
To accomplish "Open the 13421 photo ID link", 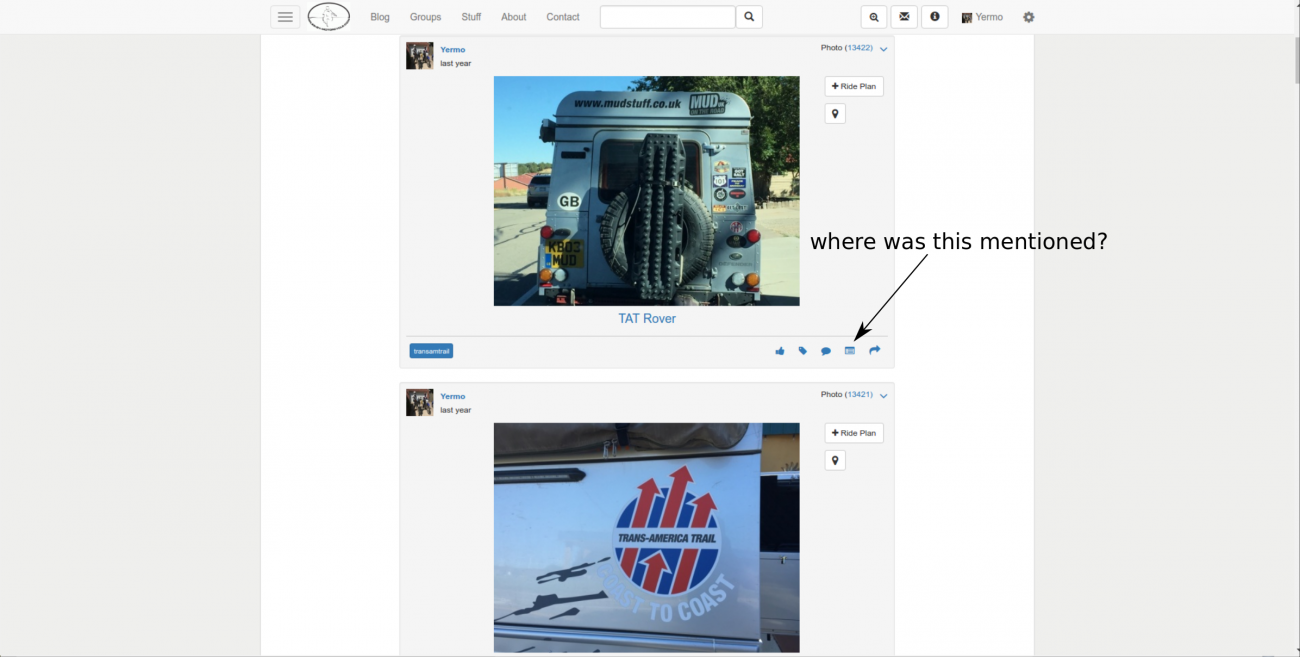I will click(859, 395).
